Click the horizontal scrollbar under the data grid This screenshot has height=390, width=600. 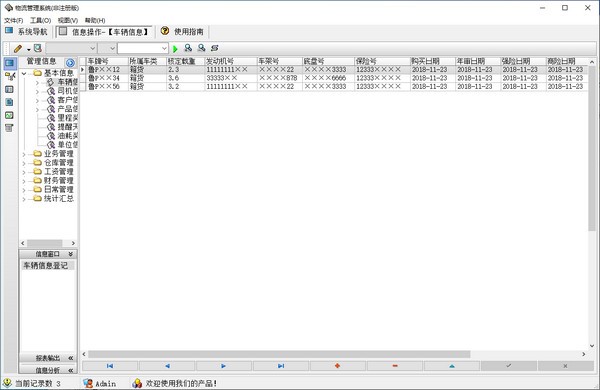(x=279, y=354)
